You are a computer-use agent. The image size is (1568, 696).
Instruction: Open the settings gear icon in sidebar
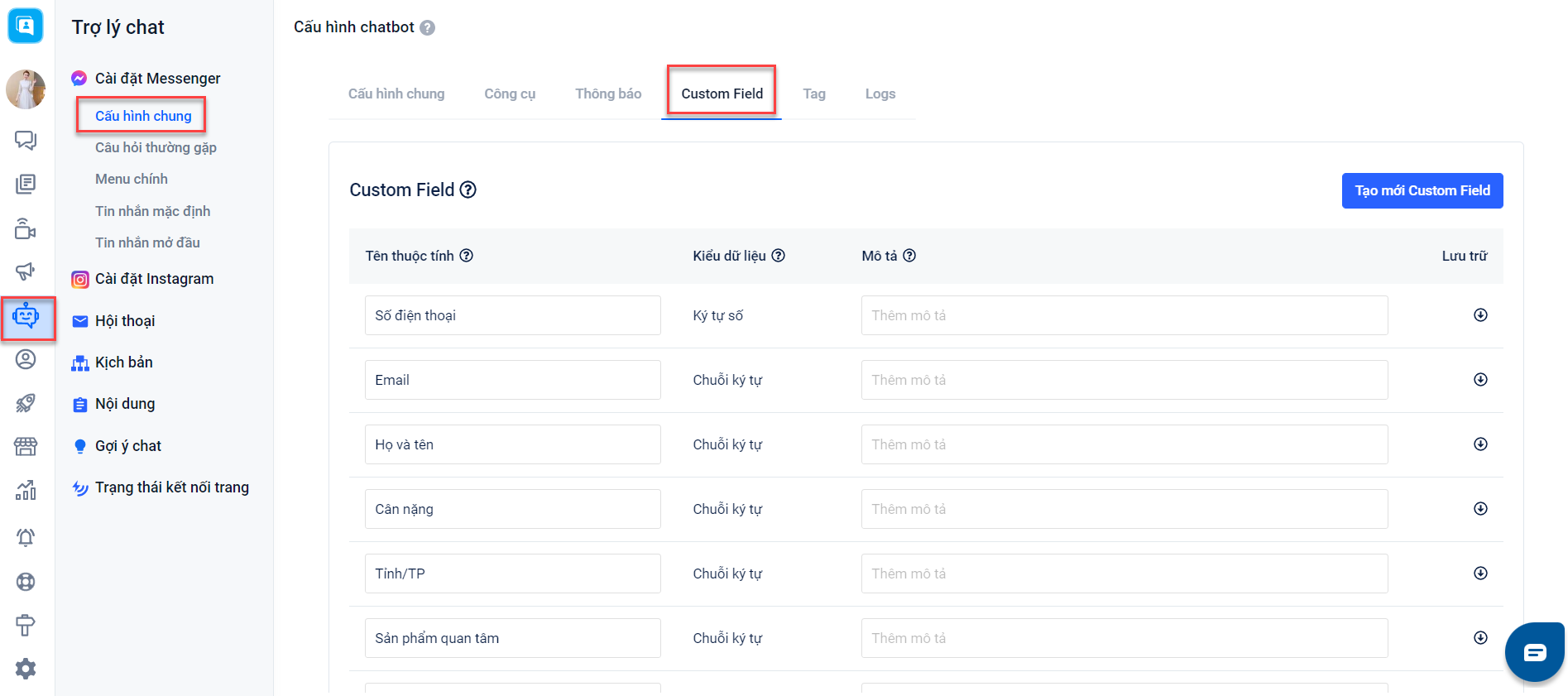[26, 668]
